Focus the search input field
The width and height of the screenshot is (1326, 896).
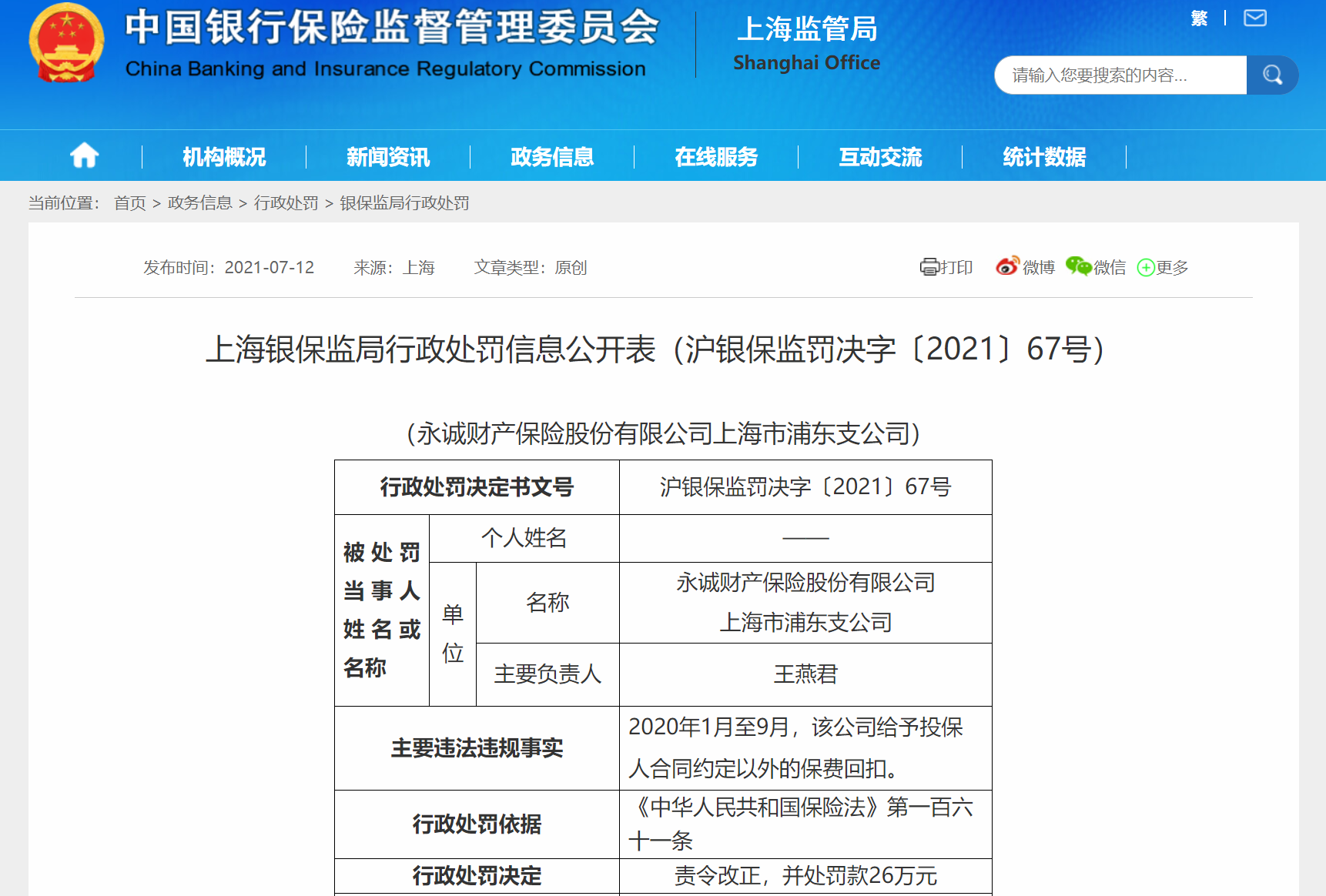pyautogui.click(x=1120, y=75)
